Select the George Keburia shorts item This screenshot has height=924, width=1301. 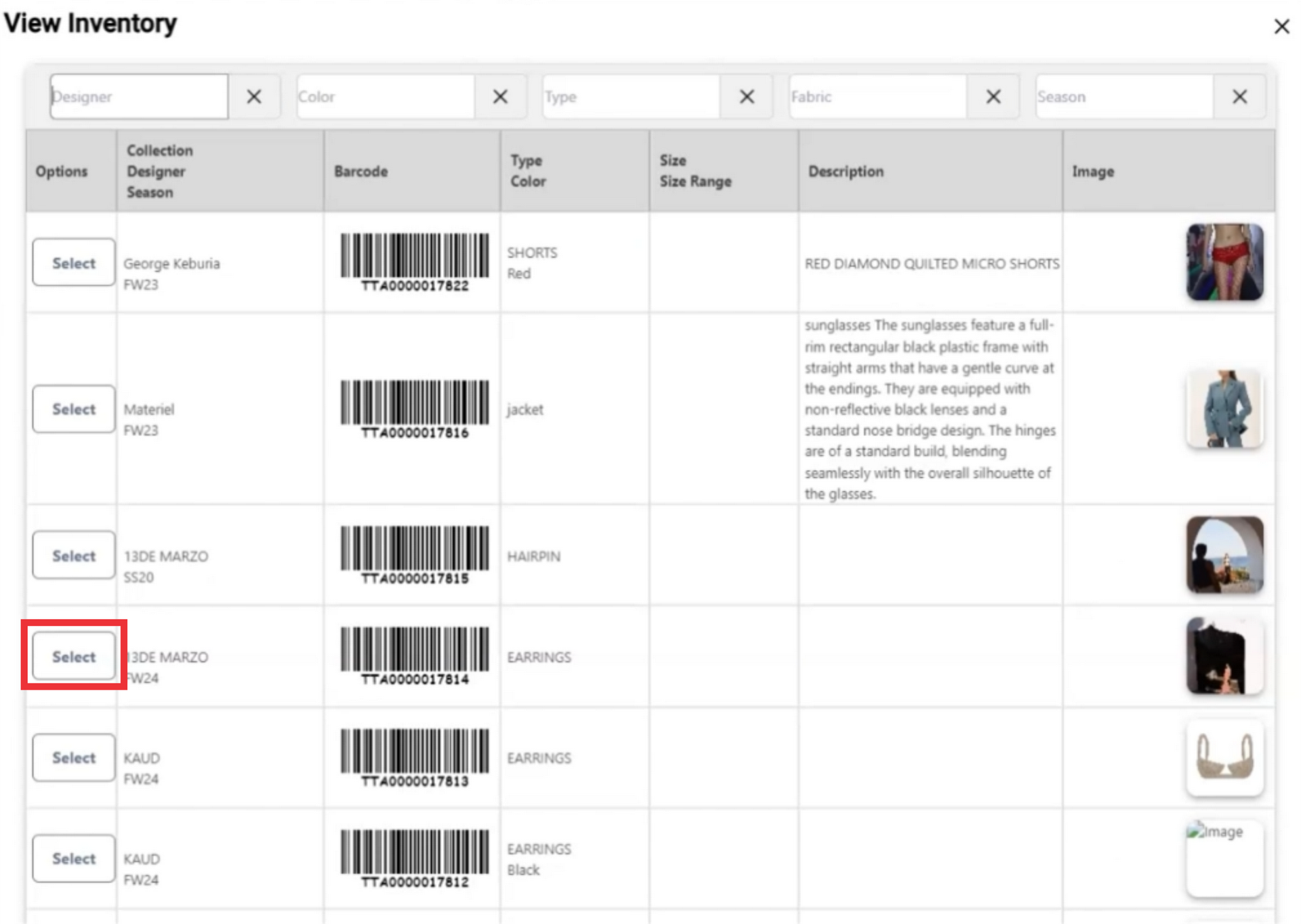74,262
